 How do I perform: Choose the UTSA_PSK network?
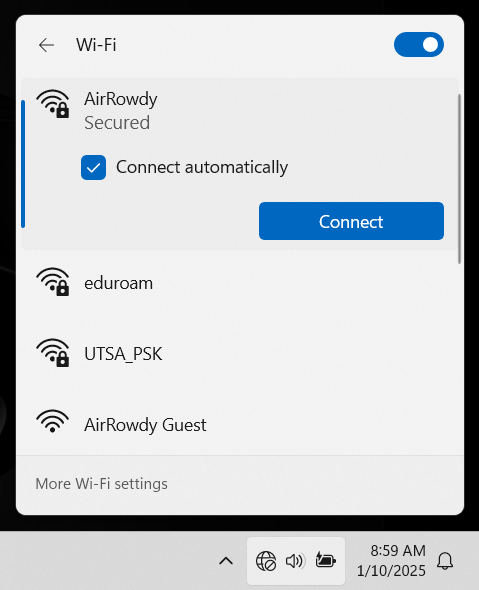pyautogui.click(x=240, y=354)
